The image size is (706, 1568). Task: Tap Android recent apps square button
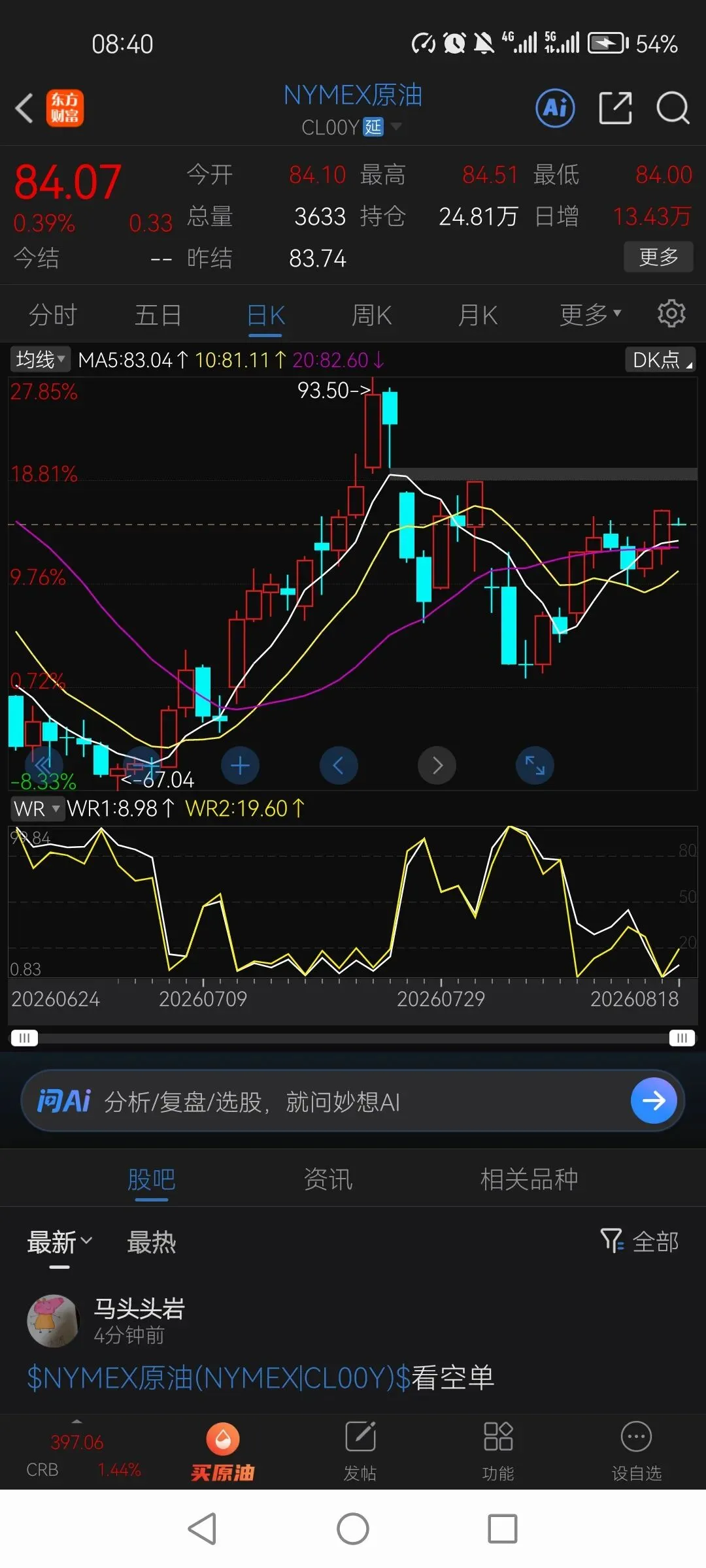click(x=503, y=1529)
